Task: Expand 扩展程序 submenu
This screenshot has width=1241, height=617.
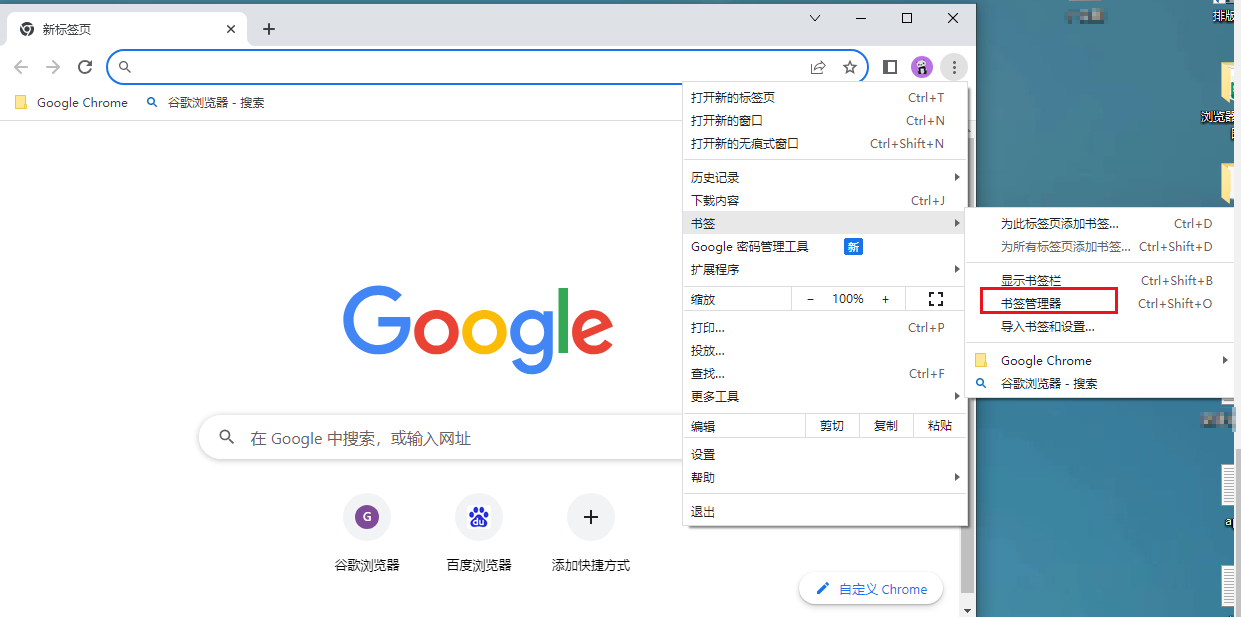Action: (x=825, y=269)
